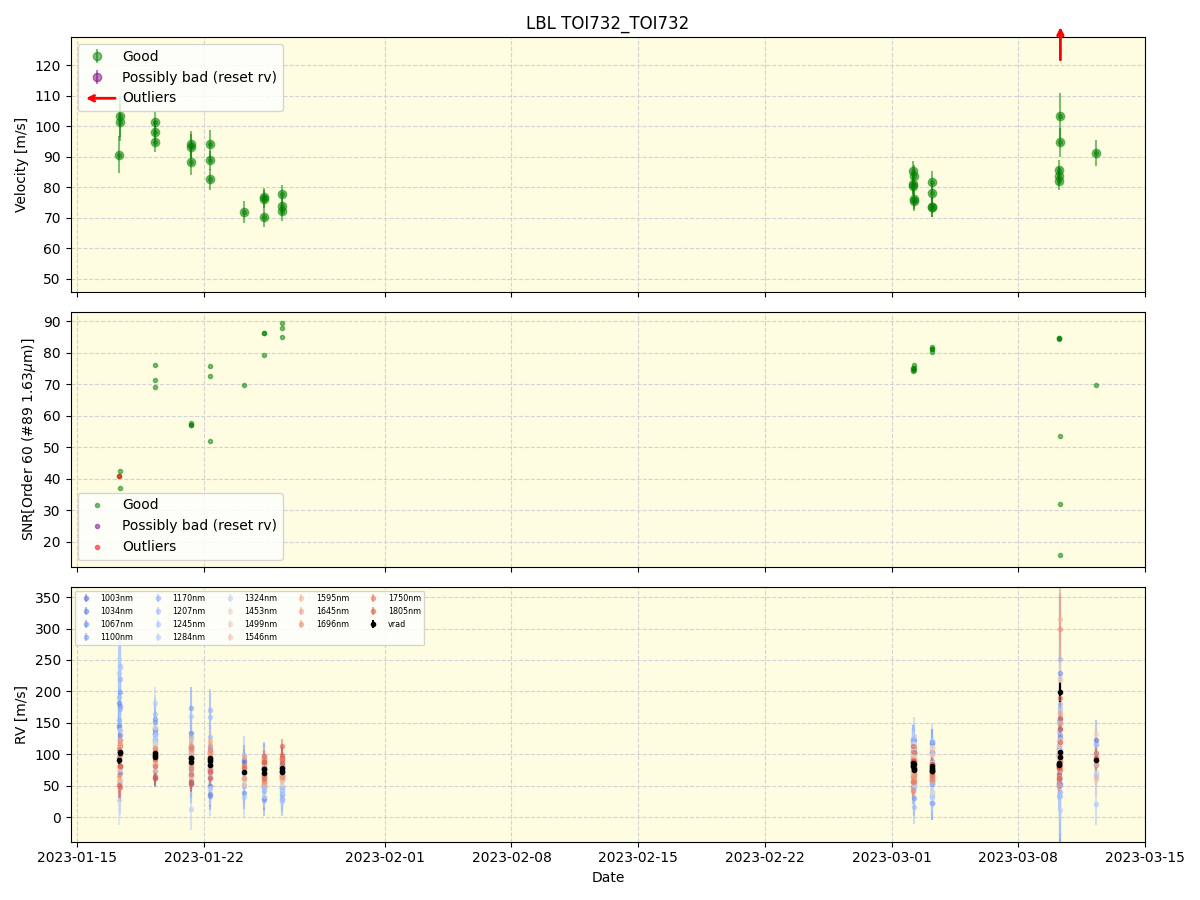Click the 1696nm legend entry
1200x900 pixels.
[332, 624]
